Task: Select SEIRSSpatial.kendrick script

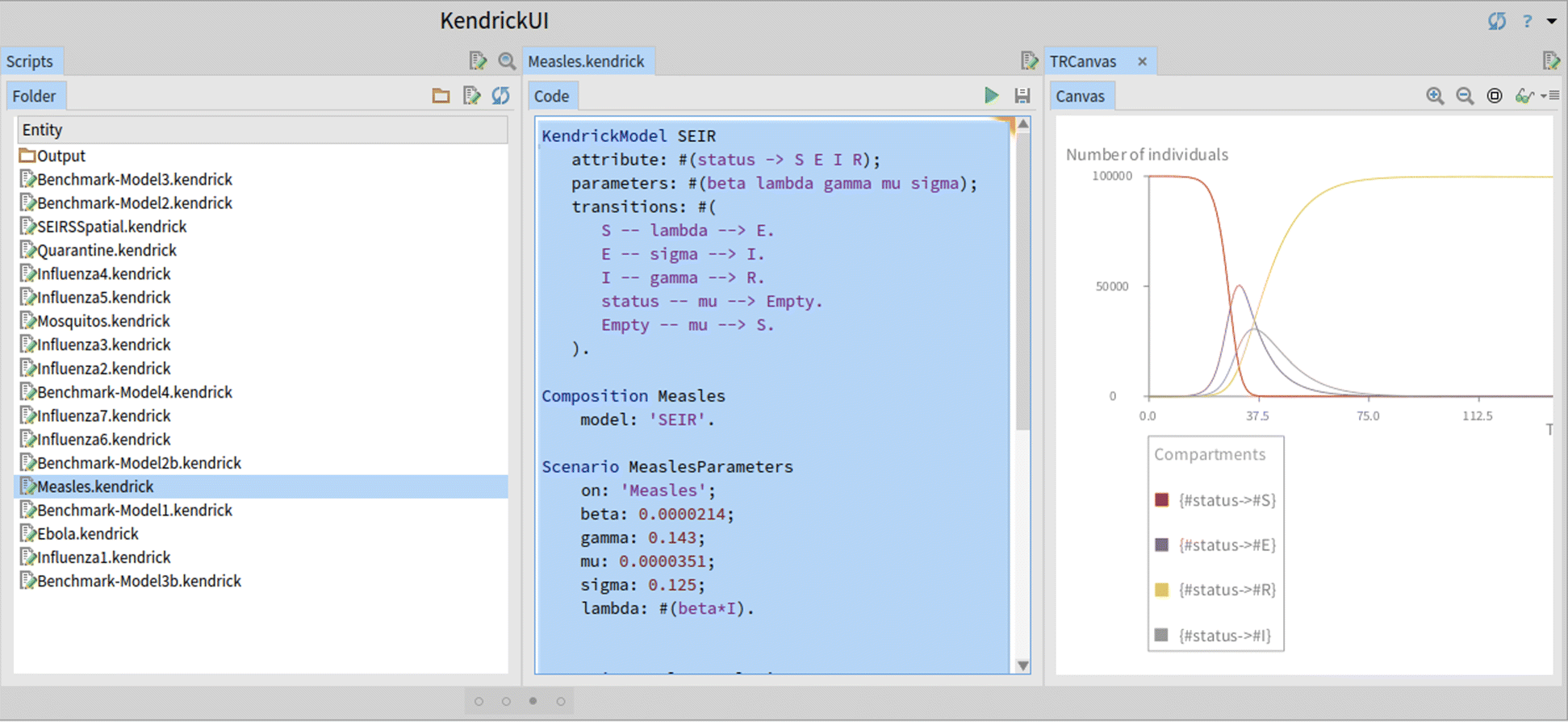Action: pos(103,227)
